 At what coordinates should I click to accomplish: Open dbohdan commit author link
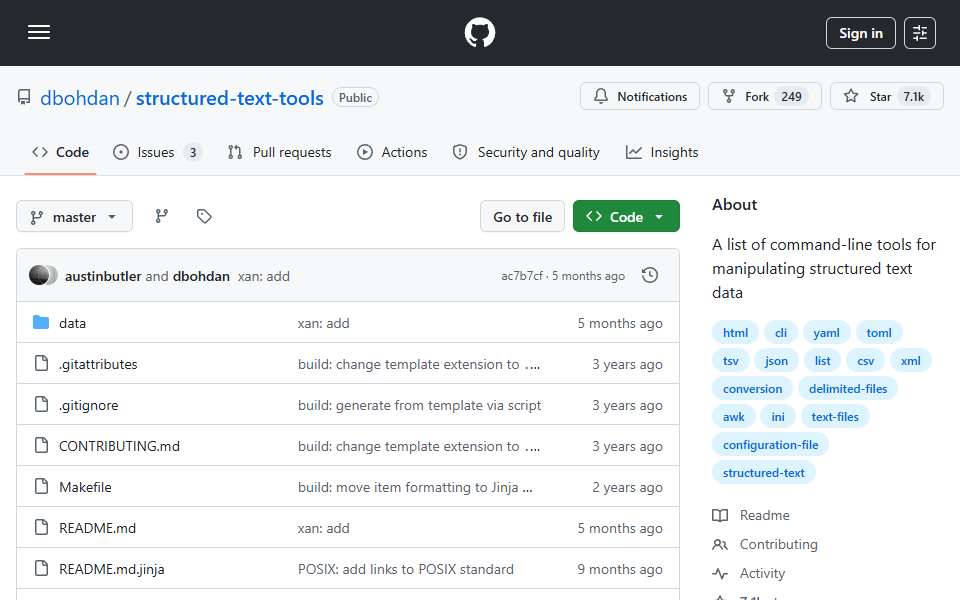point(201,277)
